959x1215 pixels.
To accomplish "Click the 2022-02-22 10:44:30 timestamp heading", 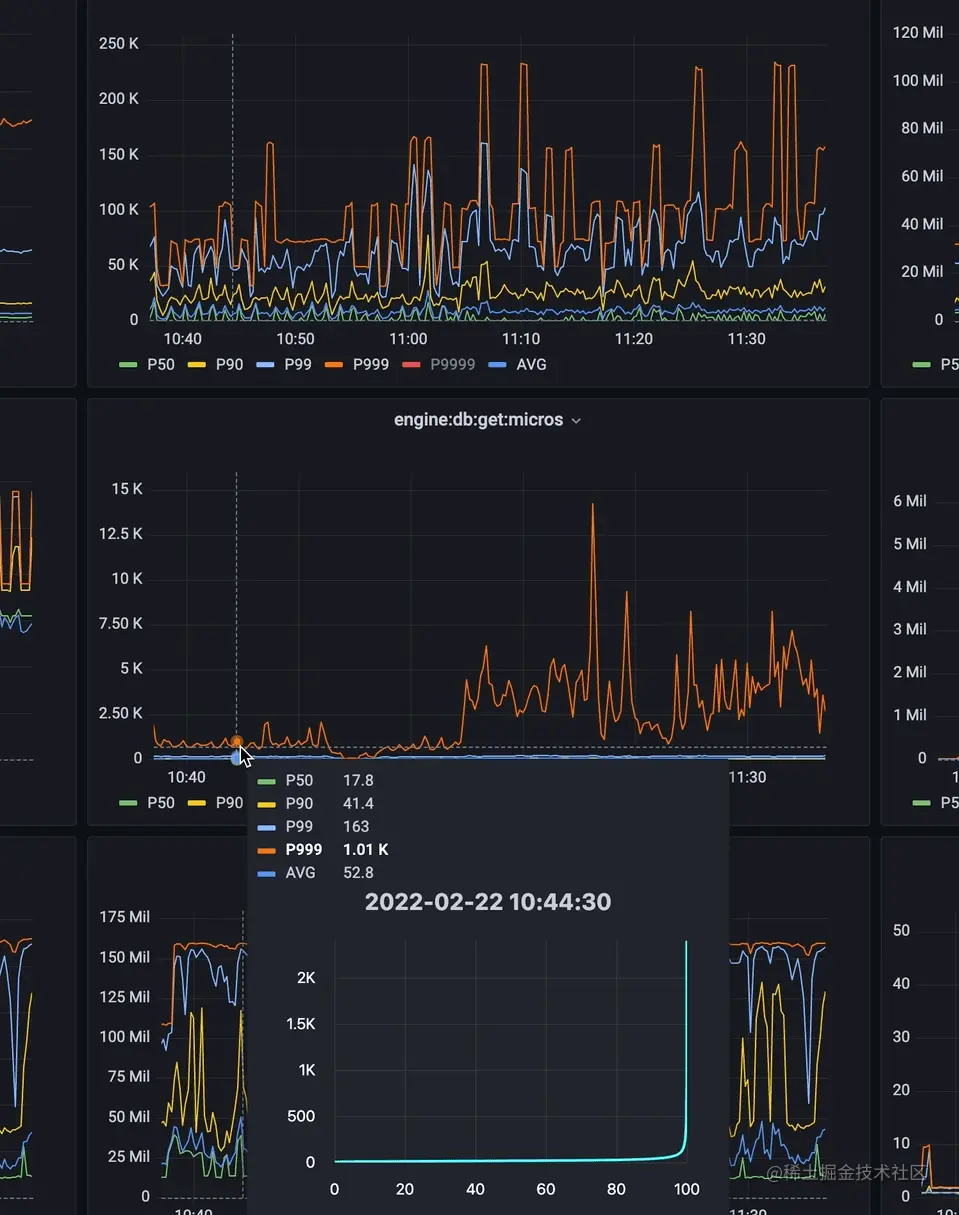I will [488, 902].
